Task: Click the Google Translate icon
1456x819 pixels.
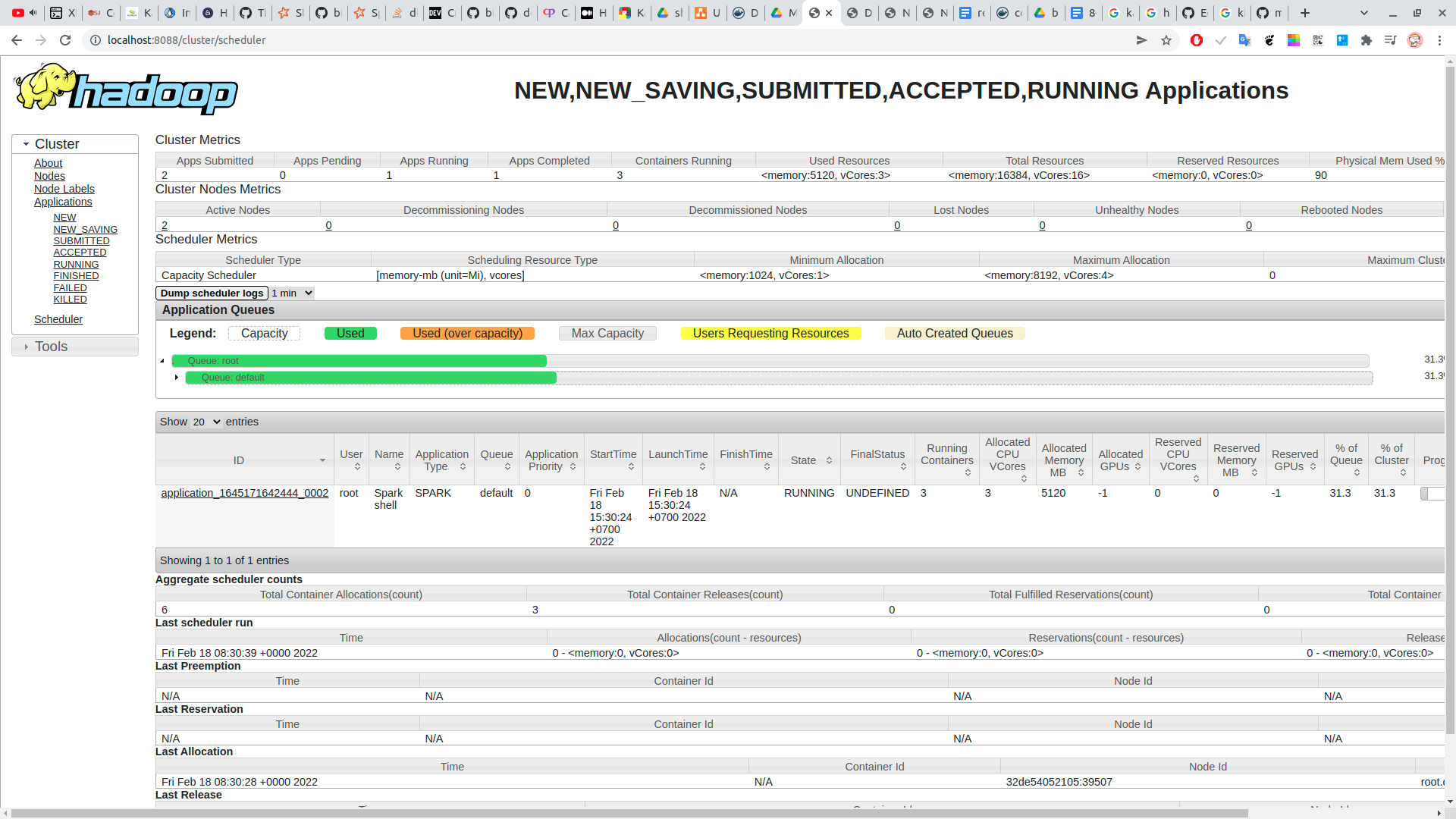Action: (x=1244, y=40)
